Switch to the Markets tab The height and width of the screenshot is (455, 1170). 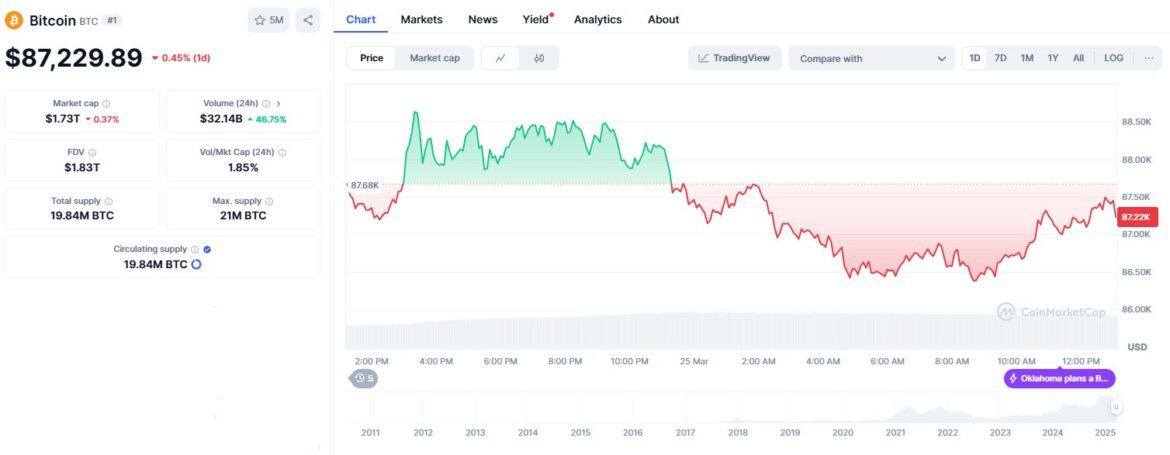422,19
